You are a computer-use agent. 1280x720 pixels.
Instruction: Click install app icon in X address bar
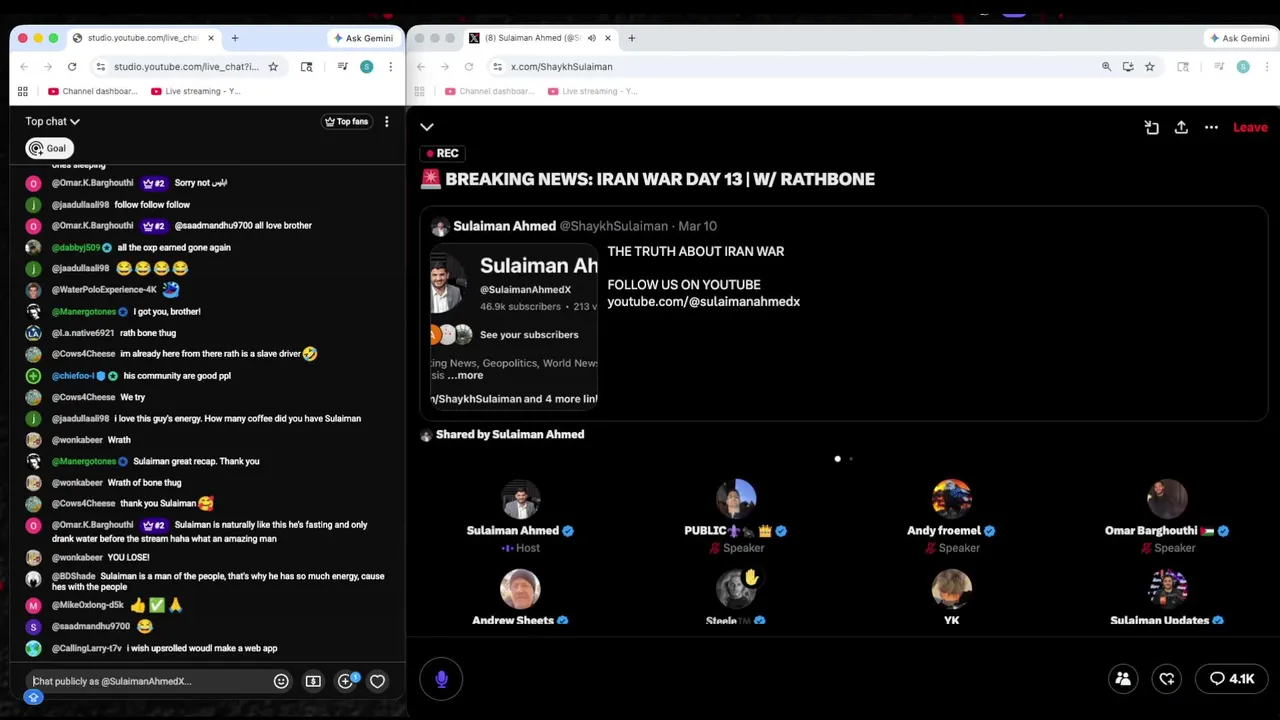click(1128, 67)
